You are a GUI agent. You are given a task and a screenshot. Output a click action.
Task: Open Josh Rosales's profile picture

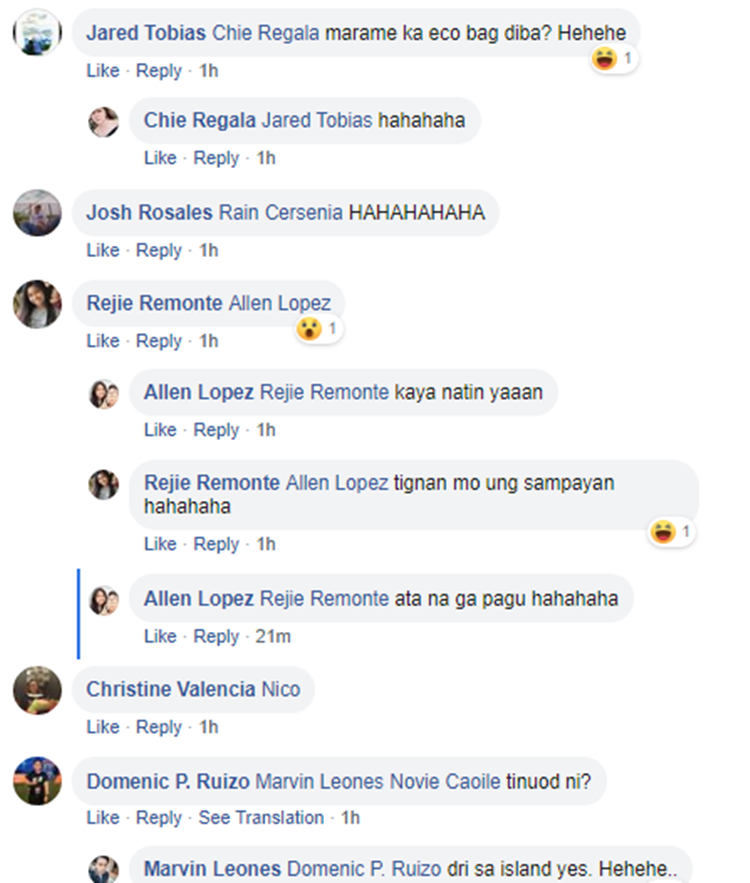coord(37,213)
